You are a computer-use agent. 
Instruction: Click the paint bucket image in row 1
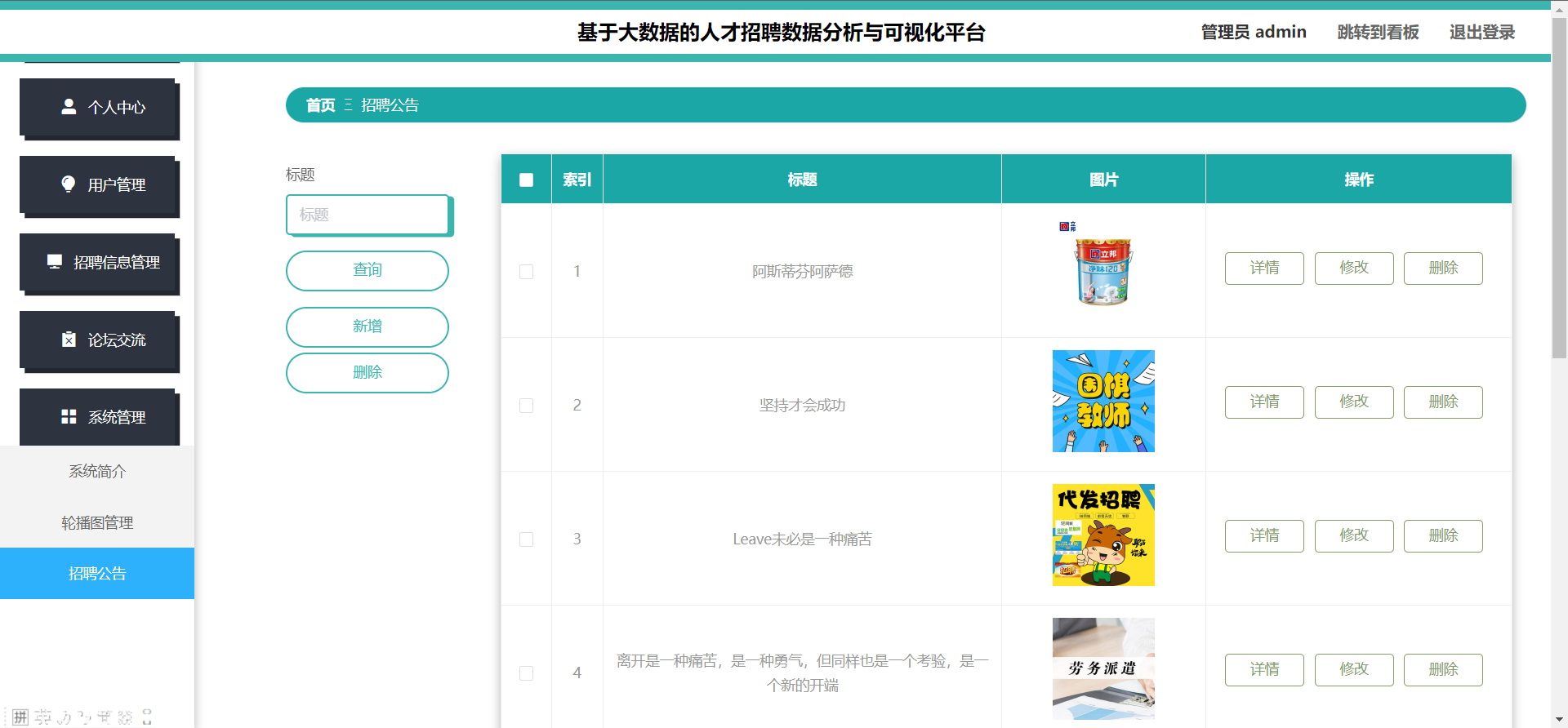point(1102,268)
